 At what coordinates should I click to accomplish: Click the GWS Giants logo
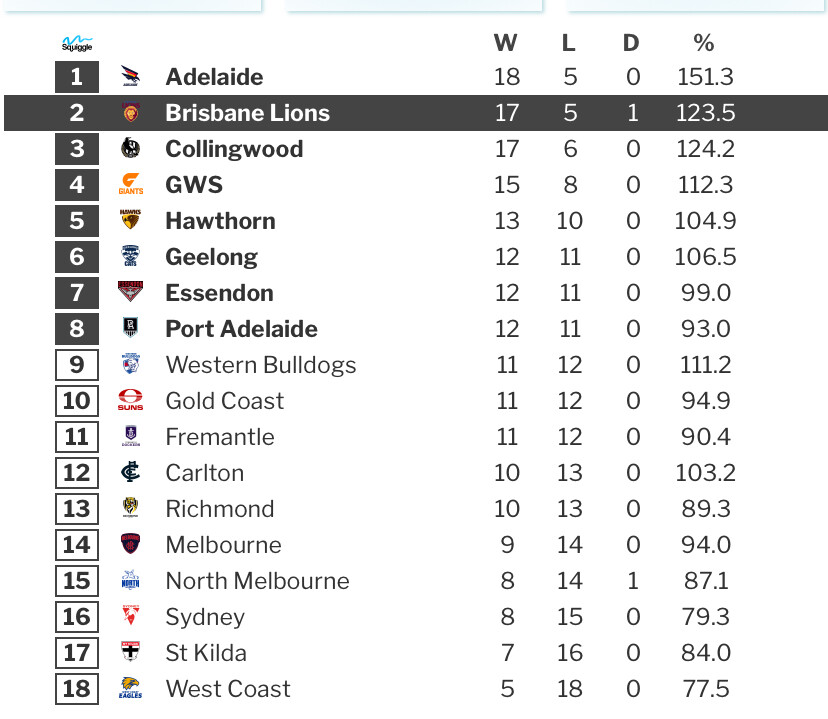tap(130, 184)
